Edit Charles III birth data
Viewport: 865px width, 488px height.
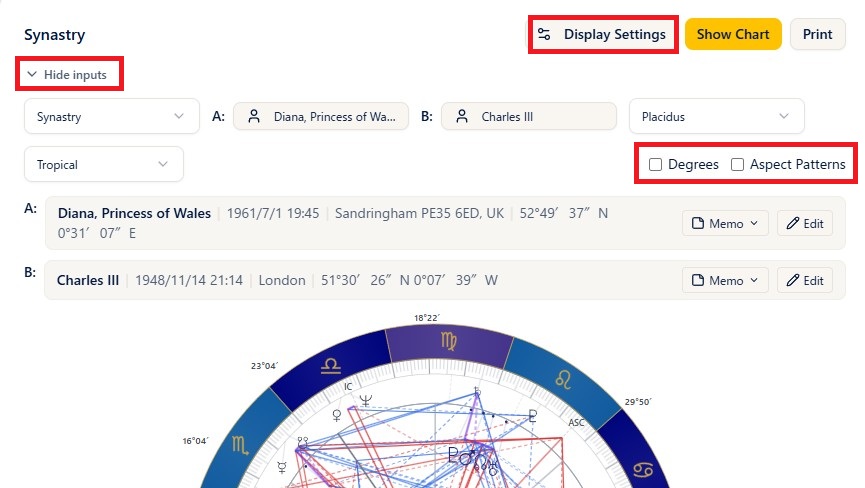point(805,280)
